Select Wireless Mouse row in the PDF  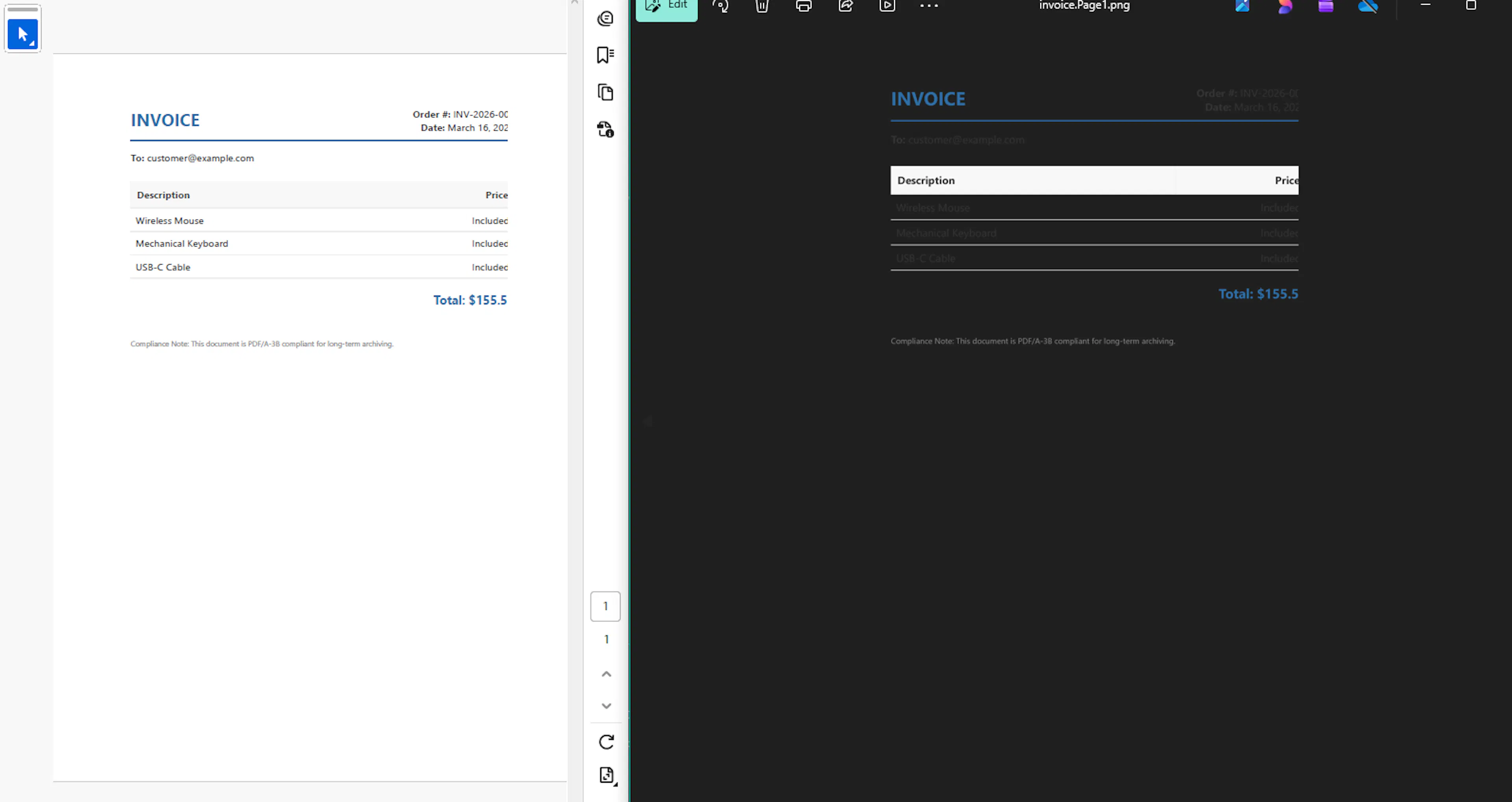point(319,221)
